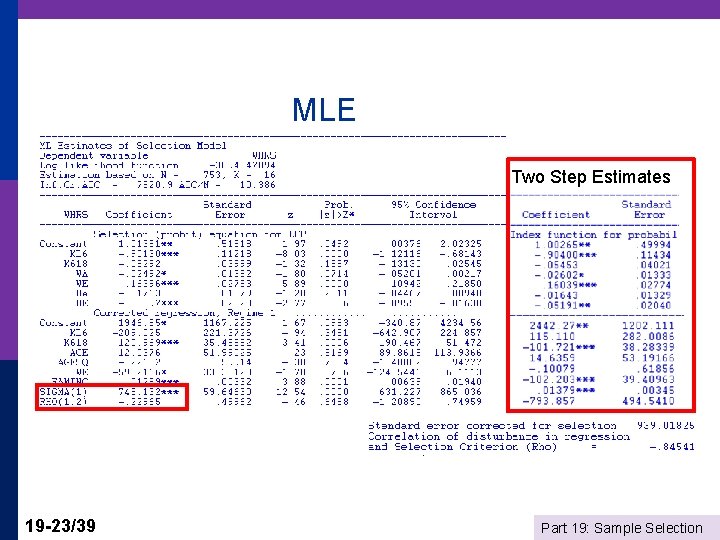Image resolution: width=720 pixels, height=540 pixels.
Task: Select two-step standard error 494.5410
Action: click(648, 401)
